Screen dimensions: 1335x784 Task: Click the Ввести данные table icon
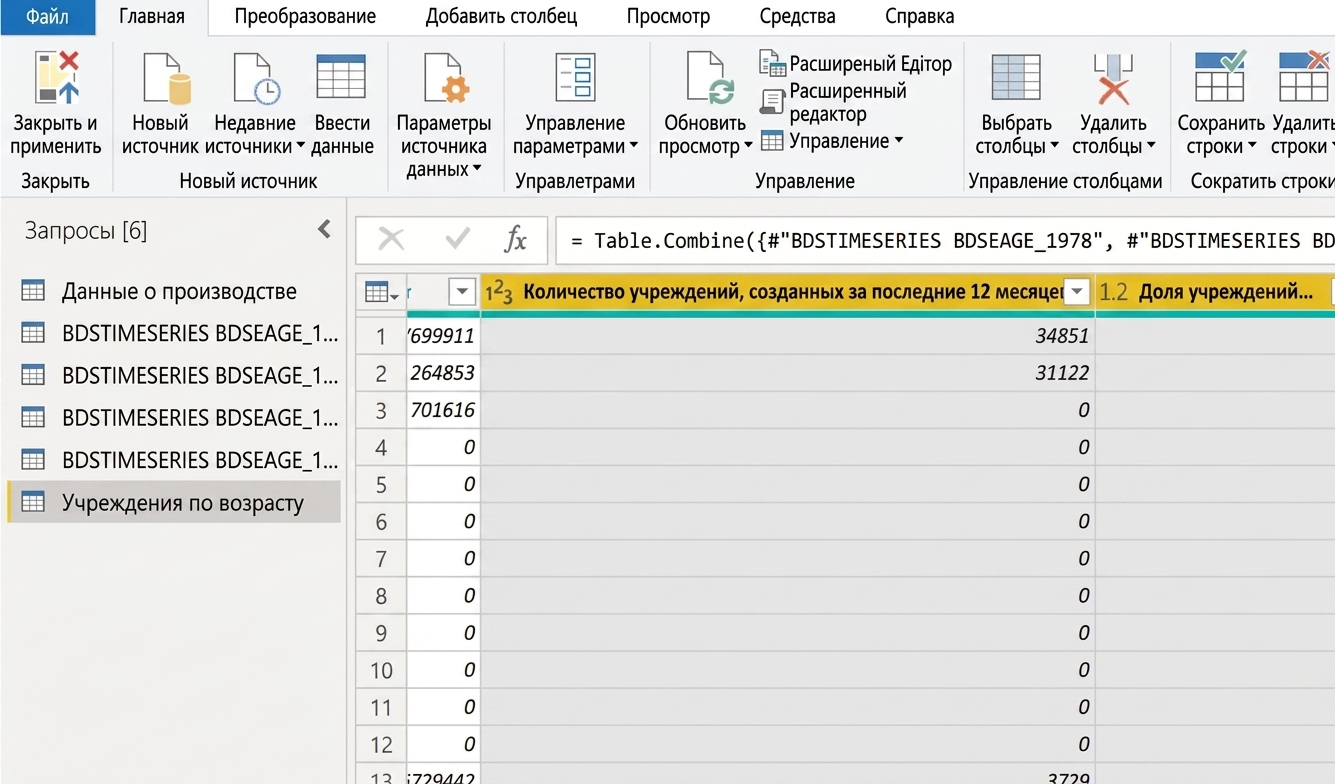click(341, 77)
